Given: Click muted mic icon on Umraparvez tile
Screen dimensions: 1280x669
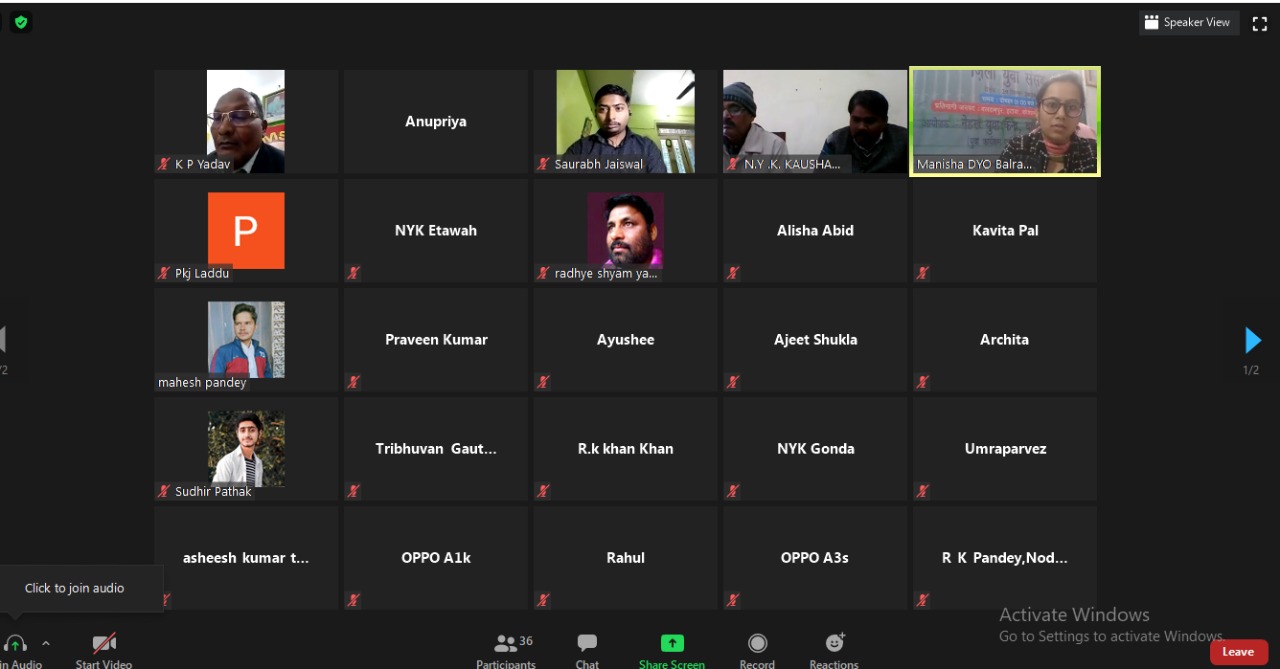Looking at the screenshot, I should click(x=922, y=491).
